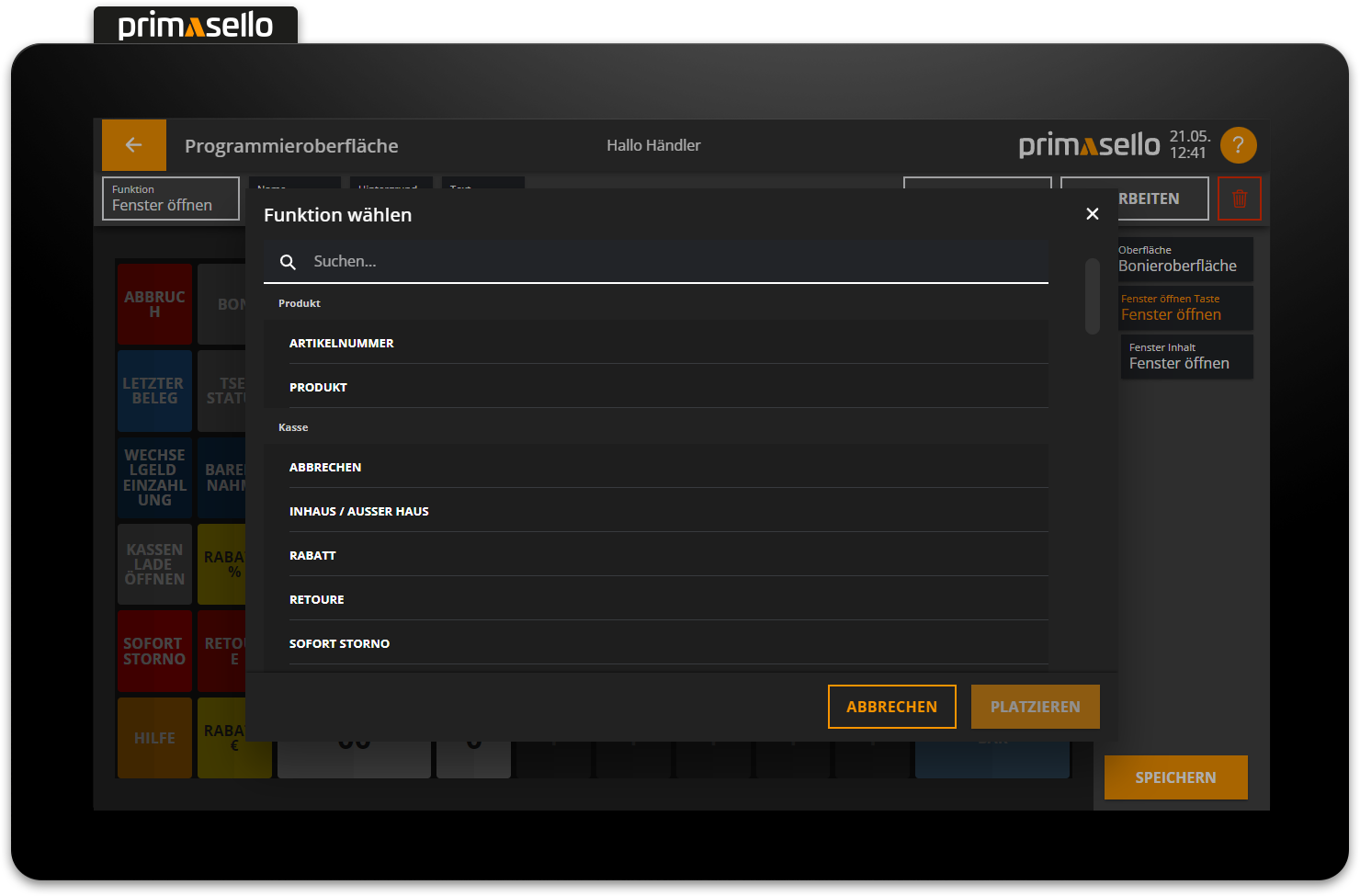
Task: Pick SOFORT STORNO from the list
Action: tap(340, 642)
